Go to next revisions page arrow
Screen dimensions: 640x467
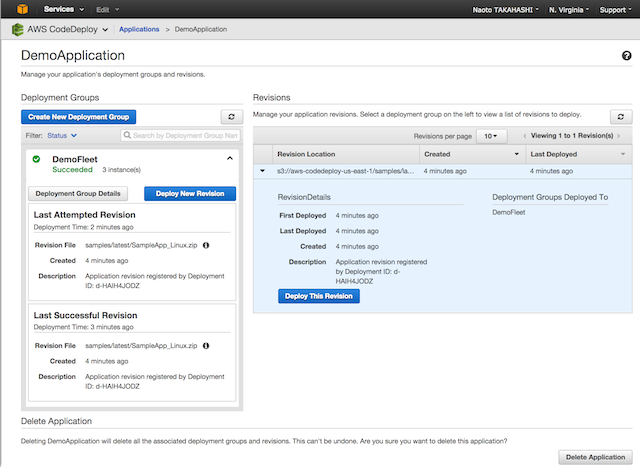pyautogui.click(x=619, y=136)
